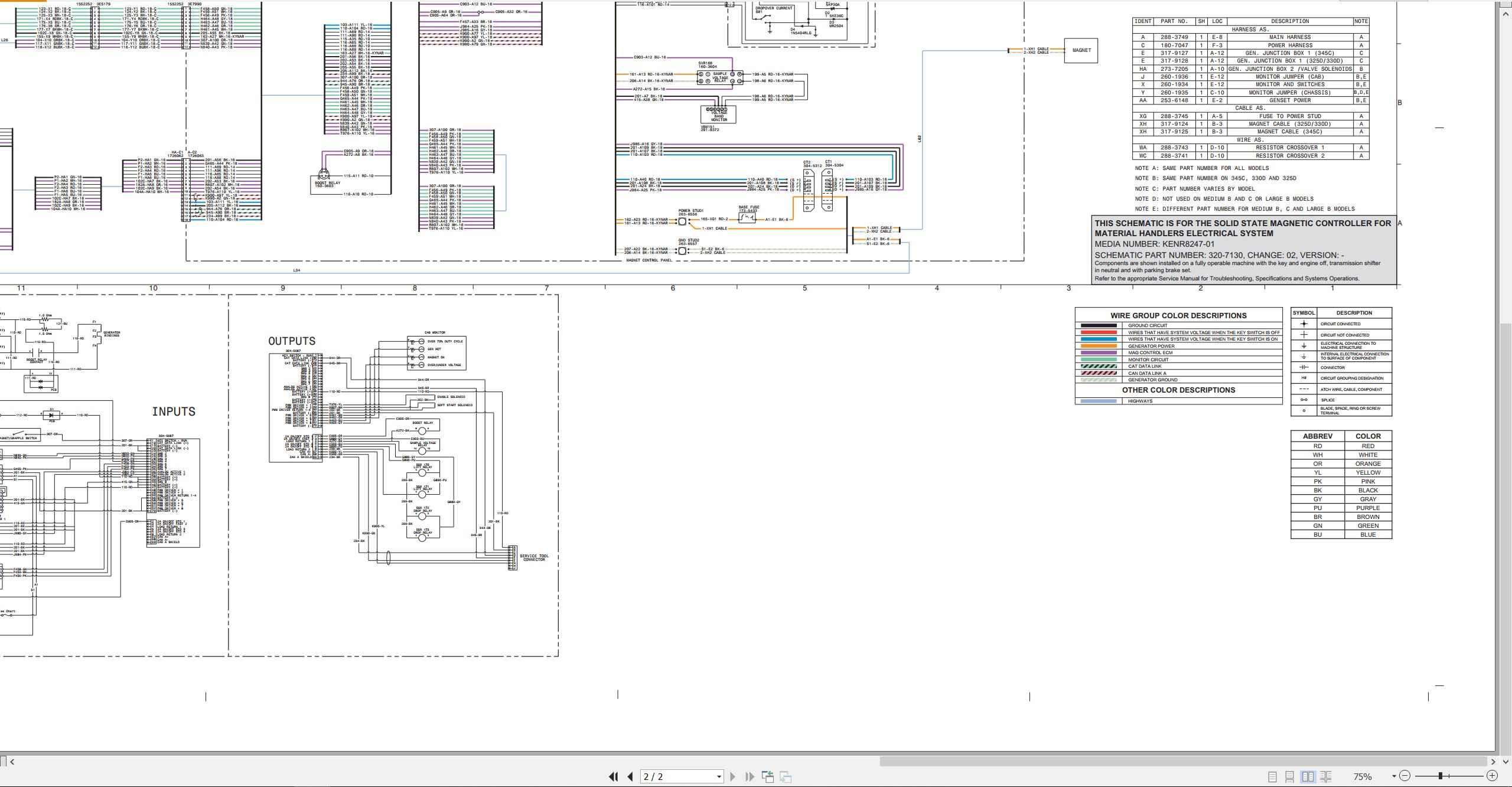Screen dimensions: 1512x787
Task: Click part number 288-3749 in table
Action: [x=1174, y=37]
